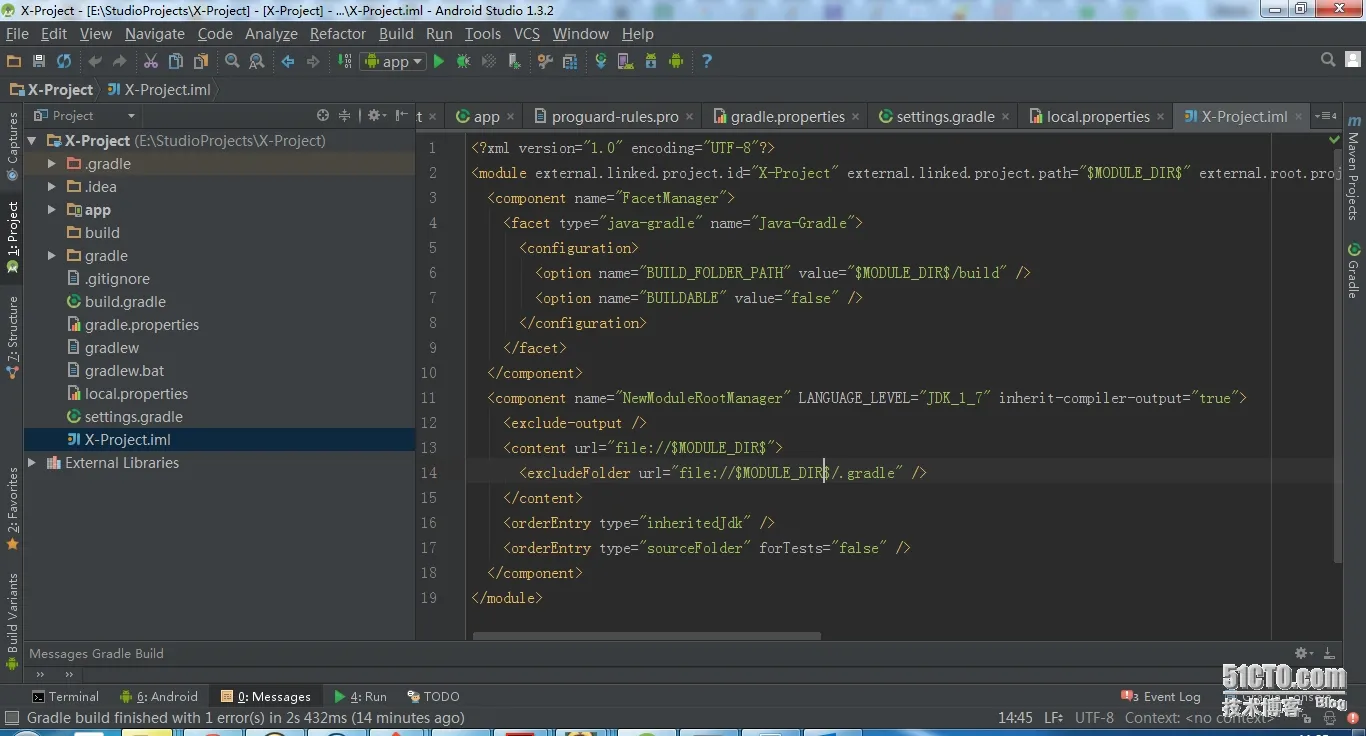Open the AVD Manager icon
Viewport: 1366px width, 736px height.
click(x=626, y=62)
